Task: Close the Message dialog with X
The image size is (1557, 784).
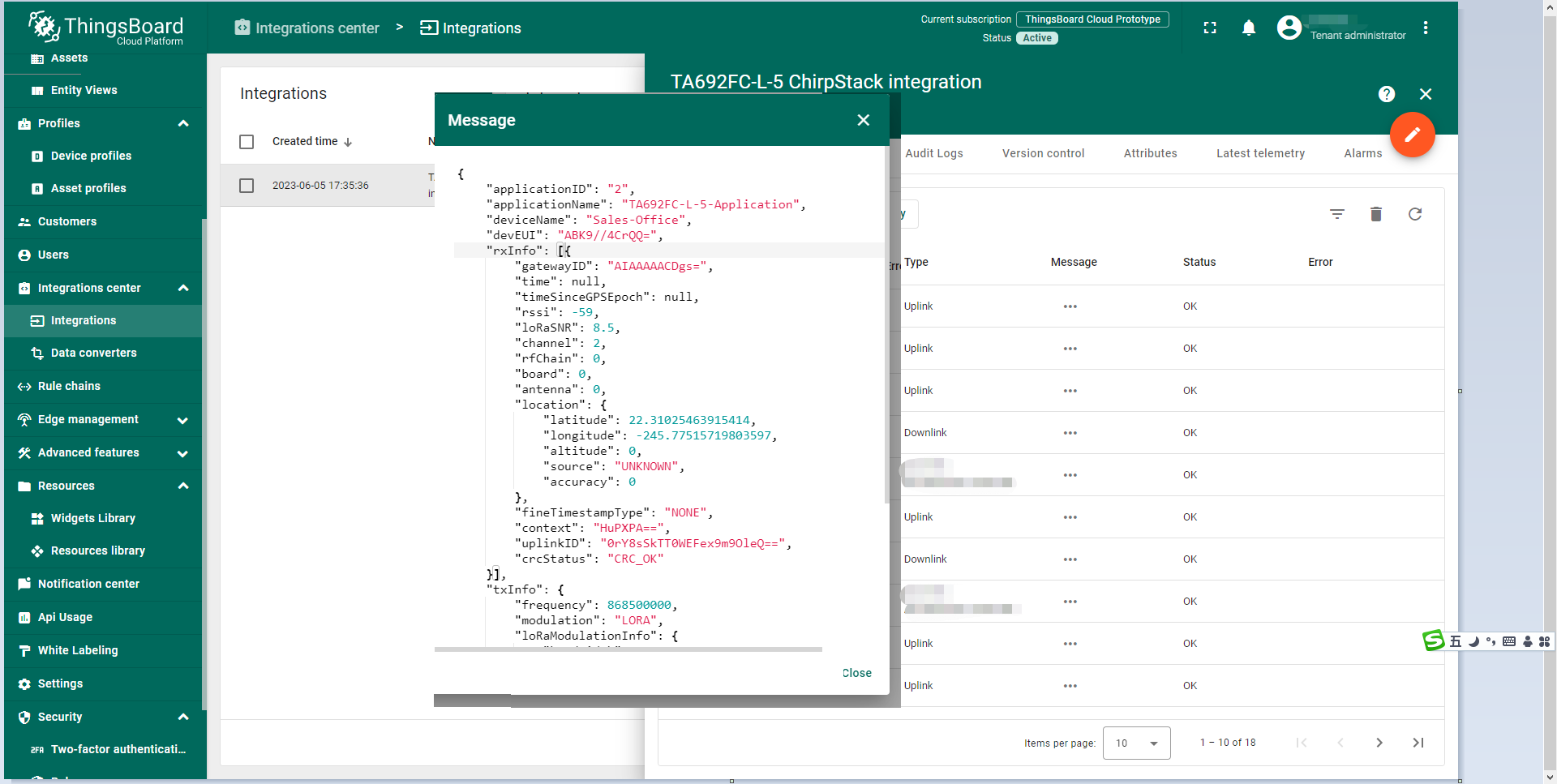Action: click(863, 120)
